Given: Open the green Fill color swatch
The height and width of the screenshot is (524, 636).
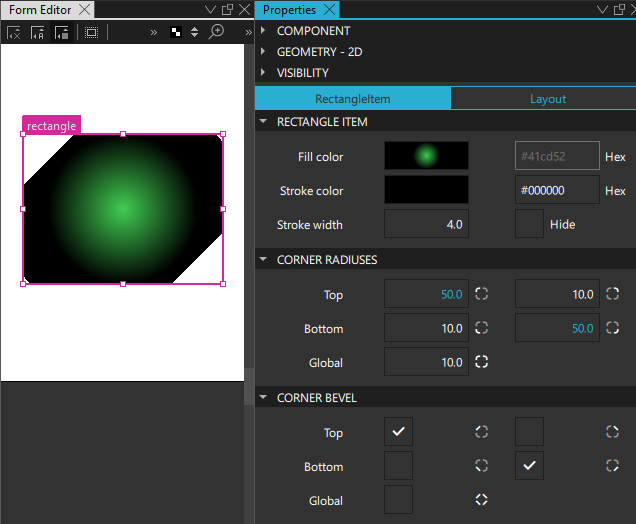Looking at the screenshot, I should point(426,156).
